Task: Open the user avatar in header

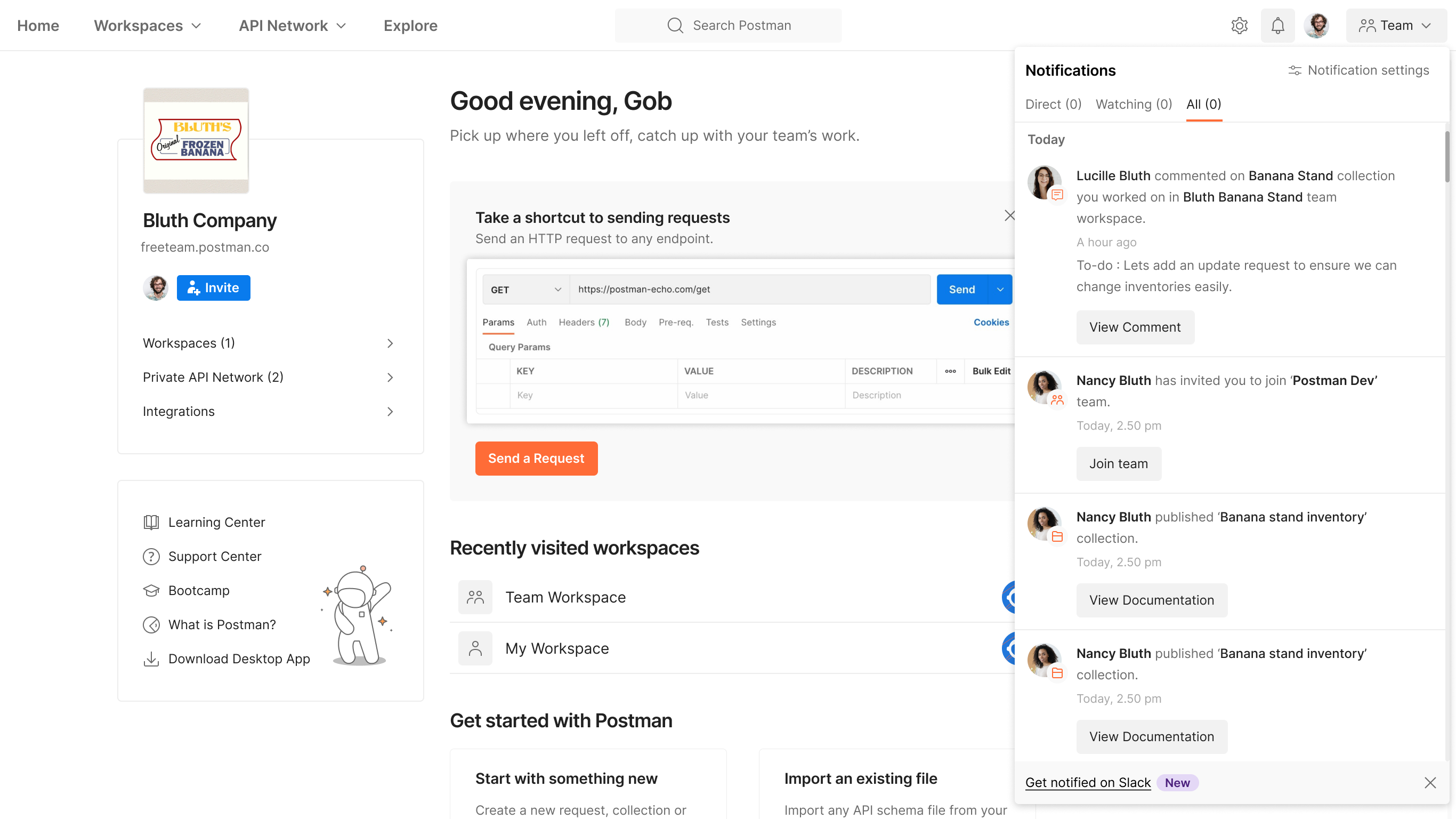Action: click(x=1316, y=26)
